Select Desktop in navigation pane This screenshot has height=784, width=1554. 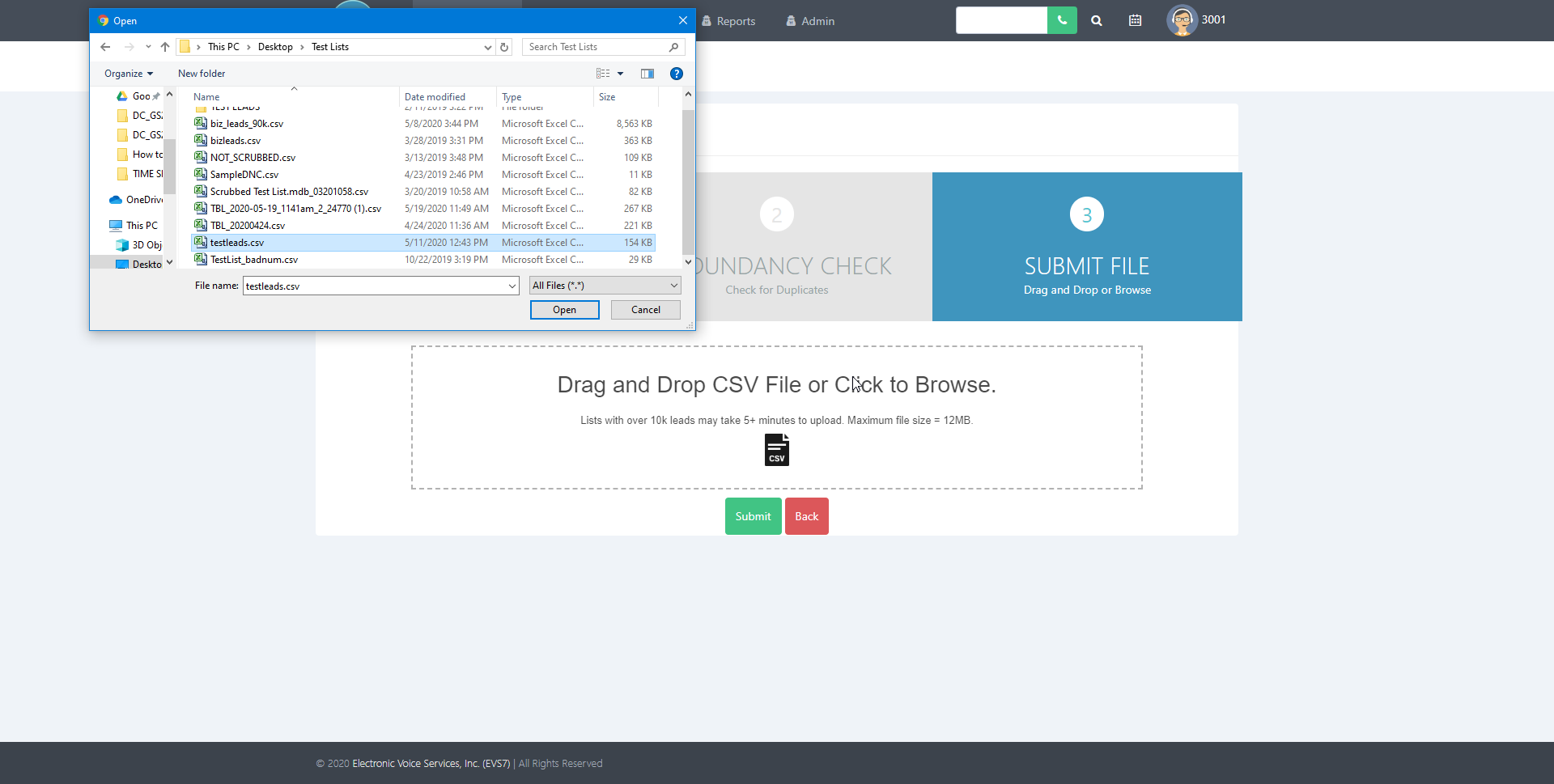tap(138, 265)
